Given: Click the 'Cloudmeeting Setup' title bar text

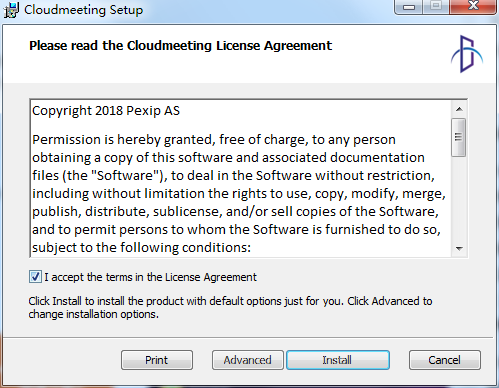Looking at the screenshot, I should click(x=83, y=10).
